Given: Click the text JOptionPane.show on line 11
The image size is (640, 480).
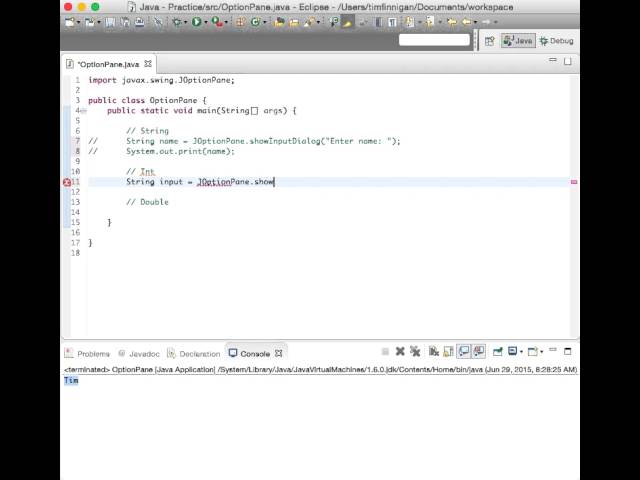Looking at the screenshot, I should (x=236, y=182).
